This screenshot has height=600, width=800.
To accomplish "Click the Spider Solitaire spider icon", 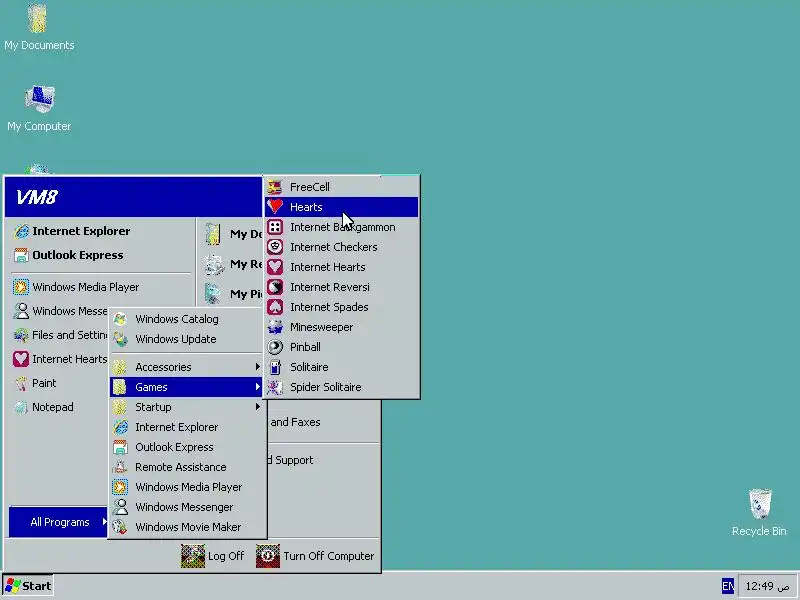I will (x=275, y=387).
